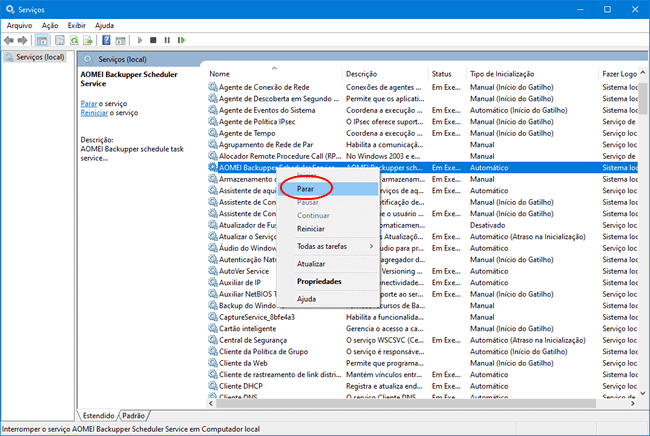Click the green Restart Service icon
The width and height of the screenshot is (650, 436).
[x=183, y=40]
